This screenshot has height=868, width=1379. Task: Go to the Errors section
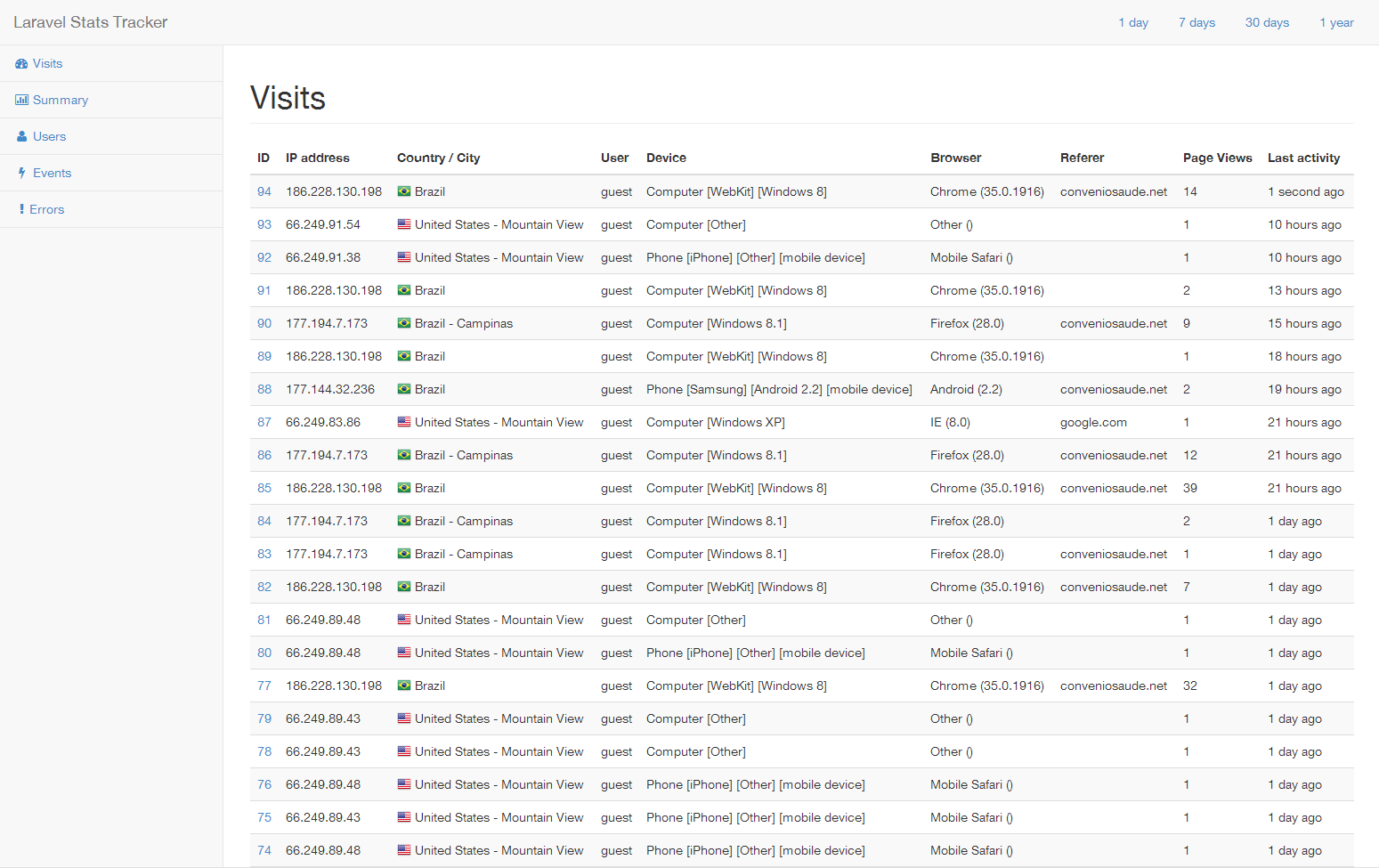(47, 210)
